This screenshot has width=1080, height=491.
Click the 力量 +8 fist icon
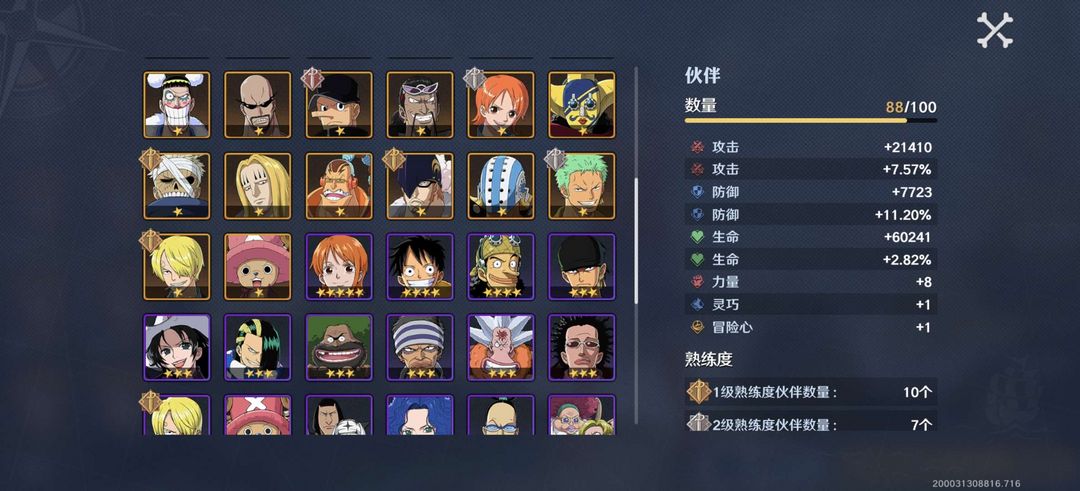click(697, 282)
